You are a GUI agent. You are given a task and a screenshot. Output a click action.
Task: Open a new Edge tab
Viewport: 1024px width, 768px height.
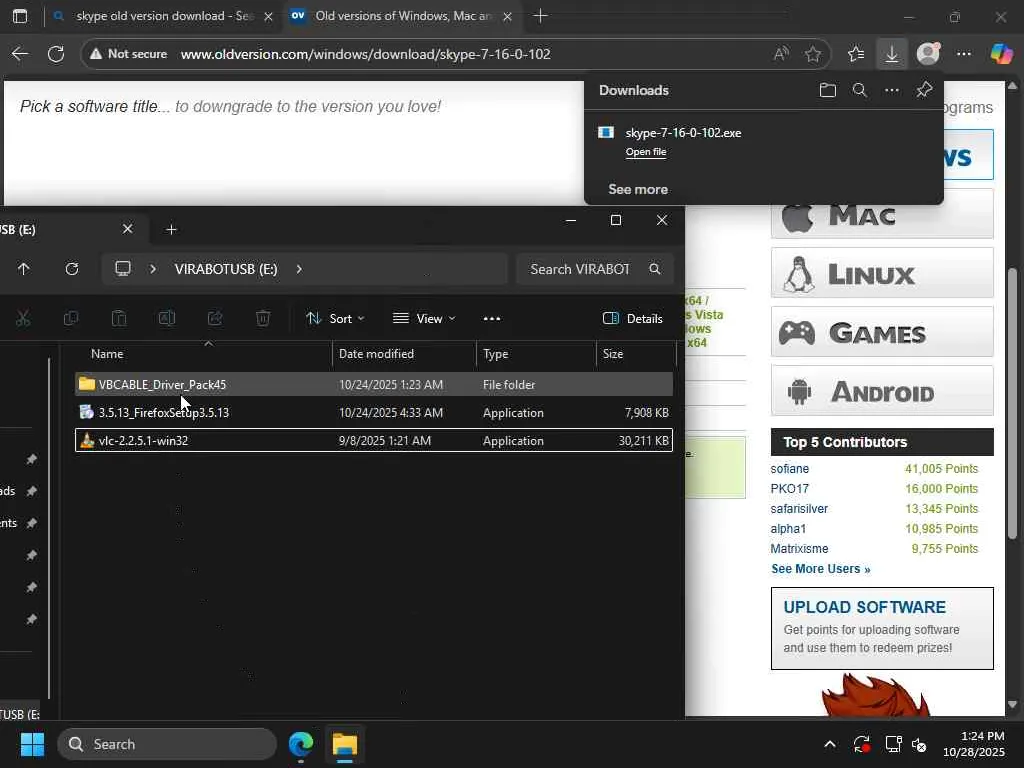[x=540, y=16]
